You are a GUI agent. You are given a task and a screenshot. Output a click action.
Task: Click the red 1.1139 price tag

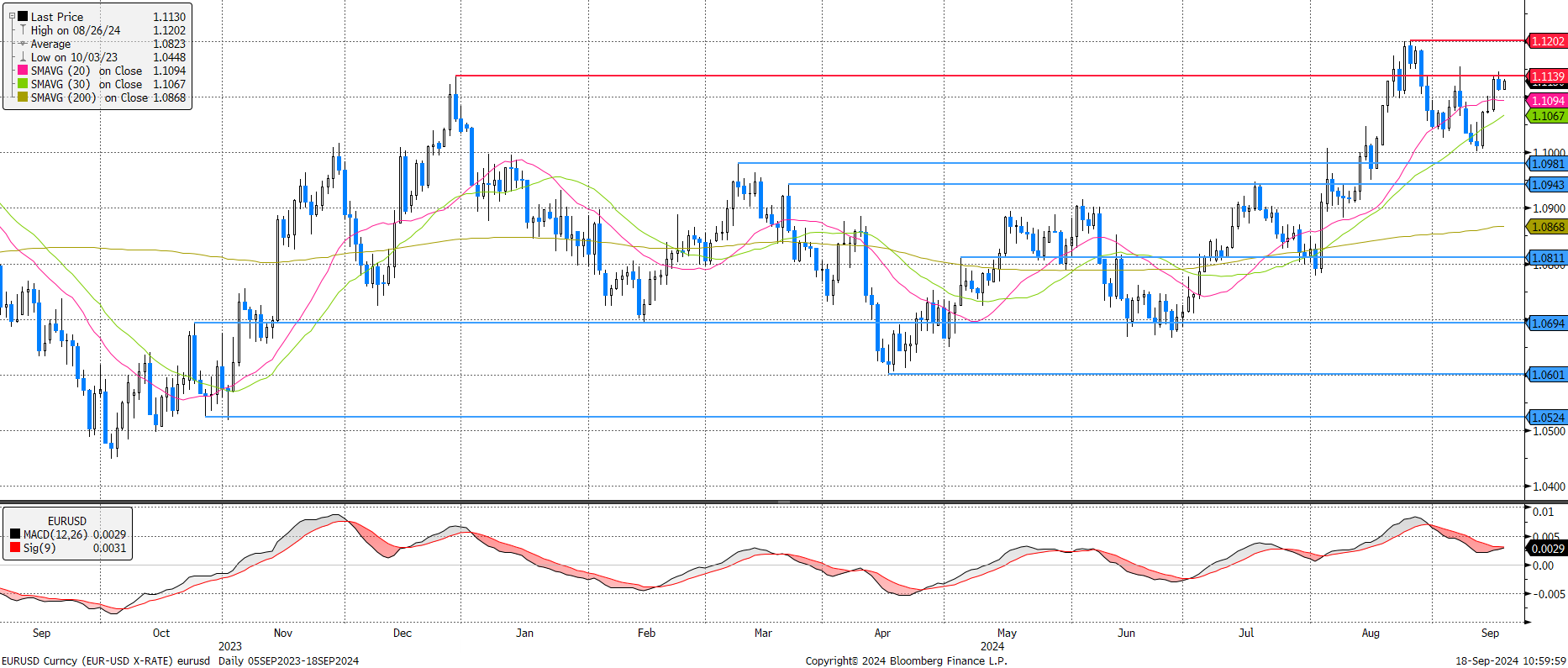(1547, 76)
